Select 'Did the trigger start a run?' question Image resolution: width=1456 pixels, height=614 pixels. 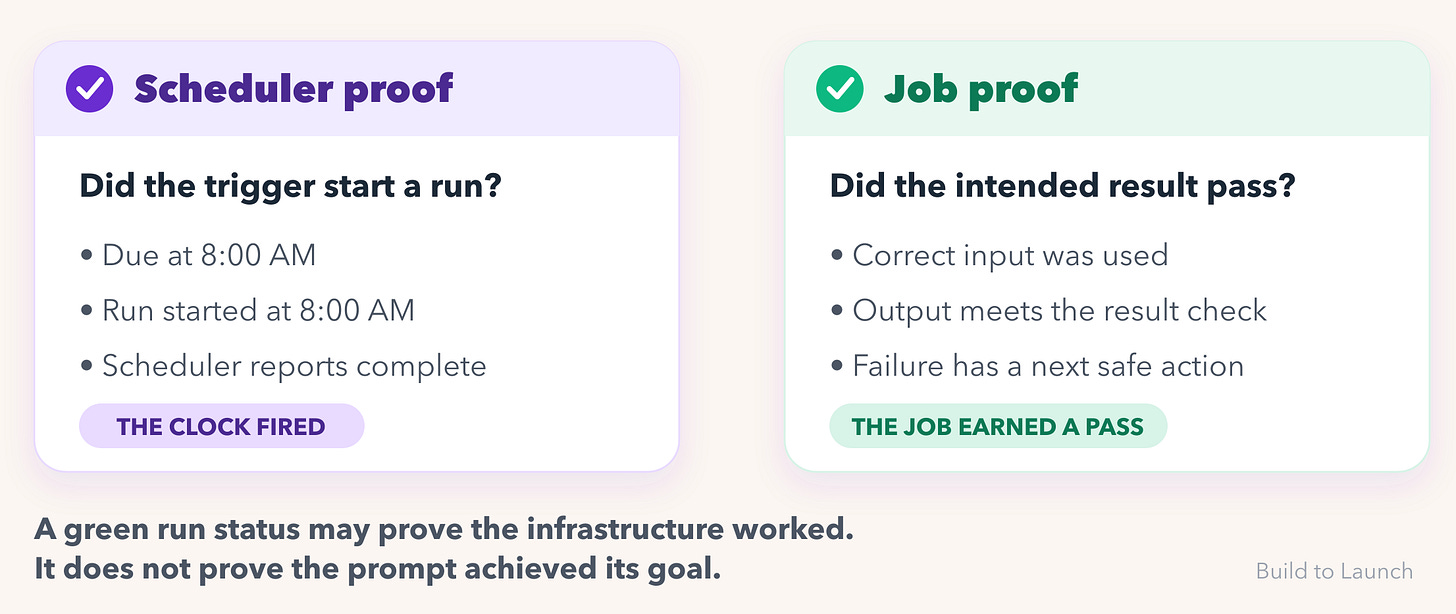[290, 186]
